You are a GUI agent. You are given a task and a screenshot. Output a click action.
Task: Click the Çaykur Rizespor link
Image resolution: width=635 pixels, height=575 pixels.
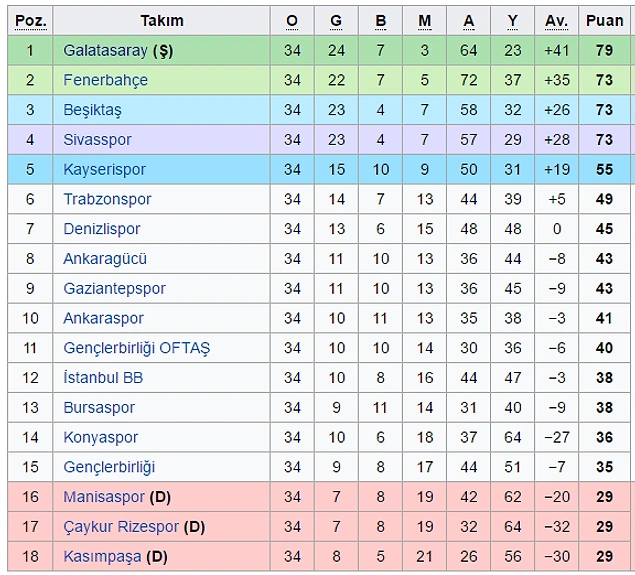[x=121, y=527]
